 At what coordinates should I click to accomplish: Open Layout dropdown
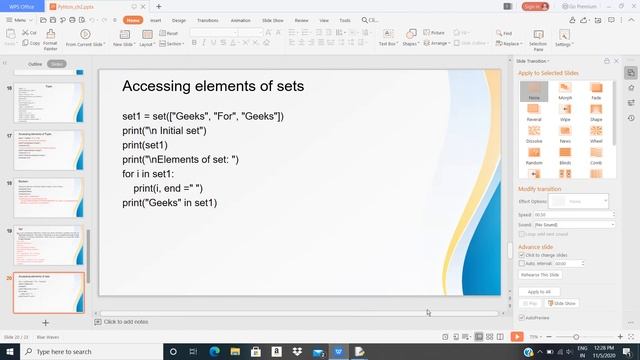pos(147,44)
